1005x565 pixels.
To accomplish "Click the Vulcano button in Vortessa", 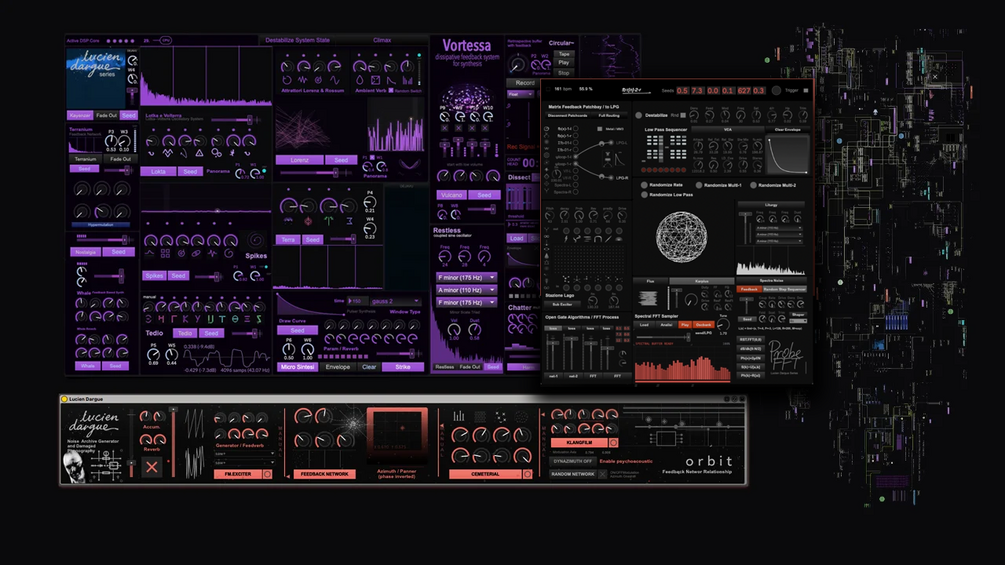I will point(451,195).
